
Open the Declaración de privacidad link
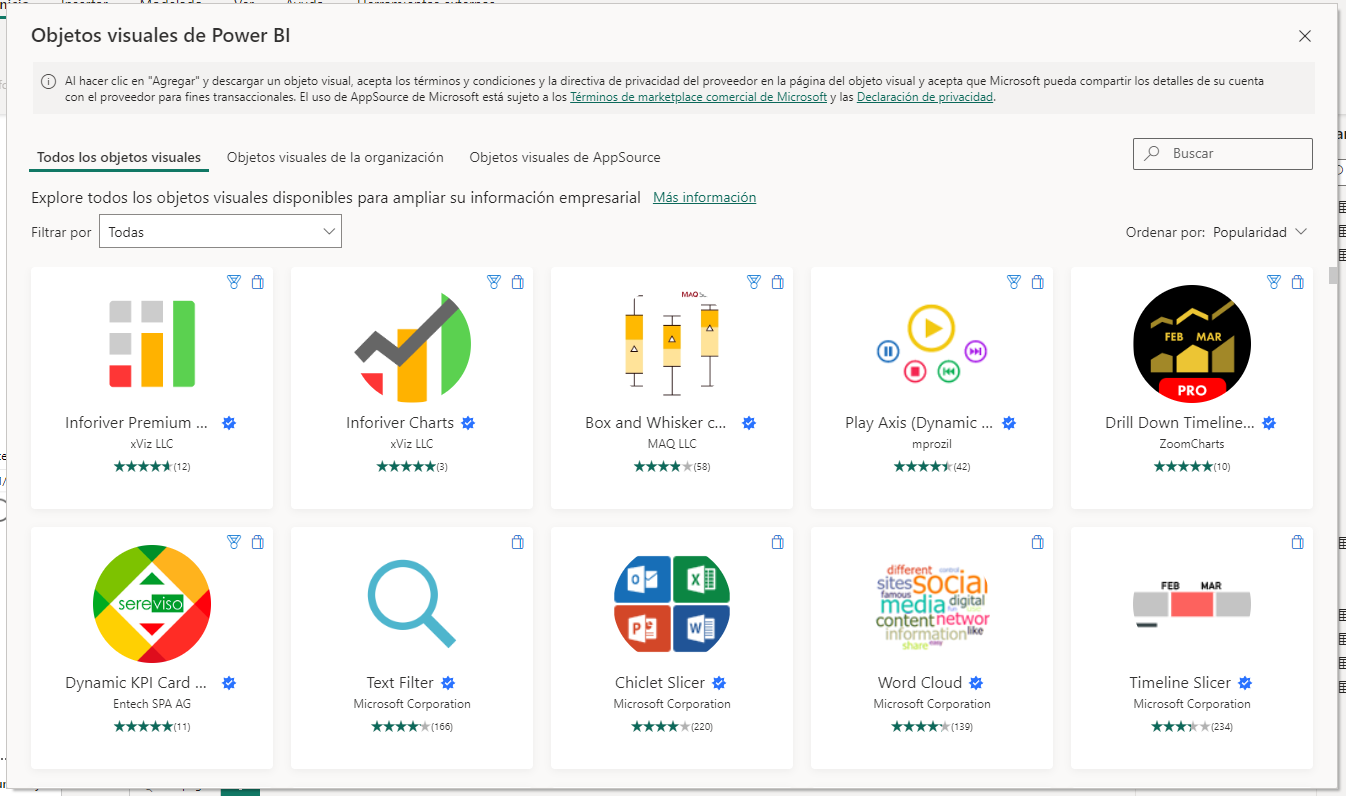pyautogui.click(x=924, y=98)
